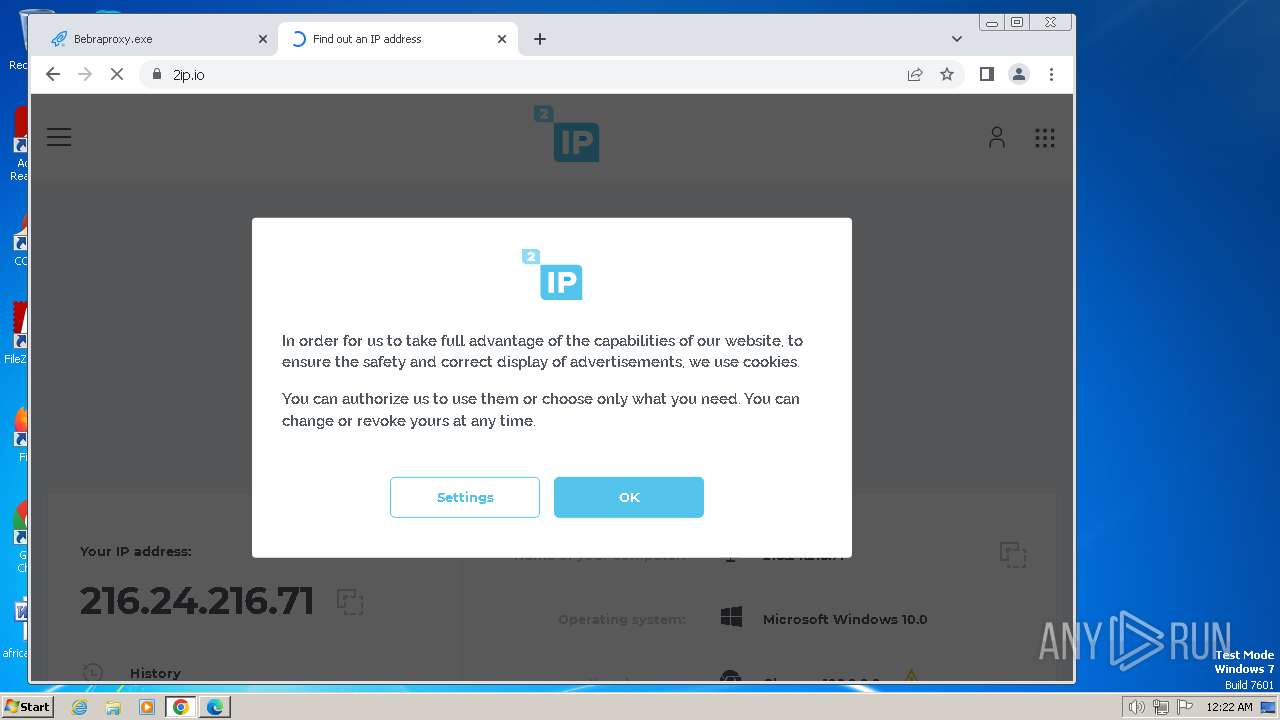Viewport: 1280px width, 720px height.
Task: Click the volume speaker tray icon
Action: [1137, 707]
